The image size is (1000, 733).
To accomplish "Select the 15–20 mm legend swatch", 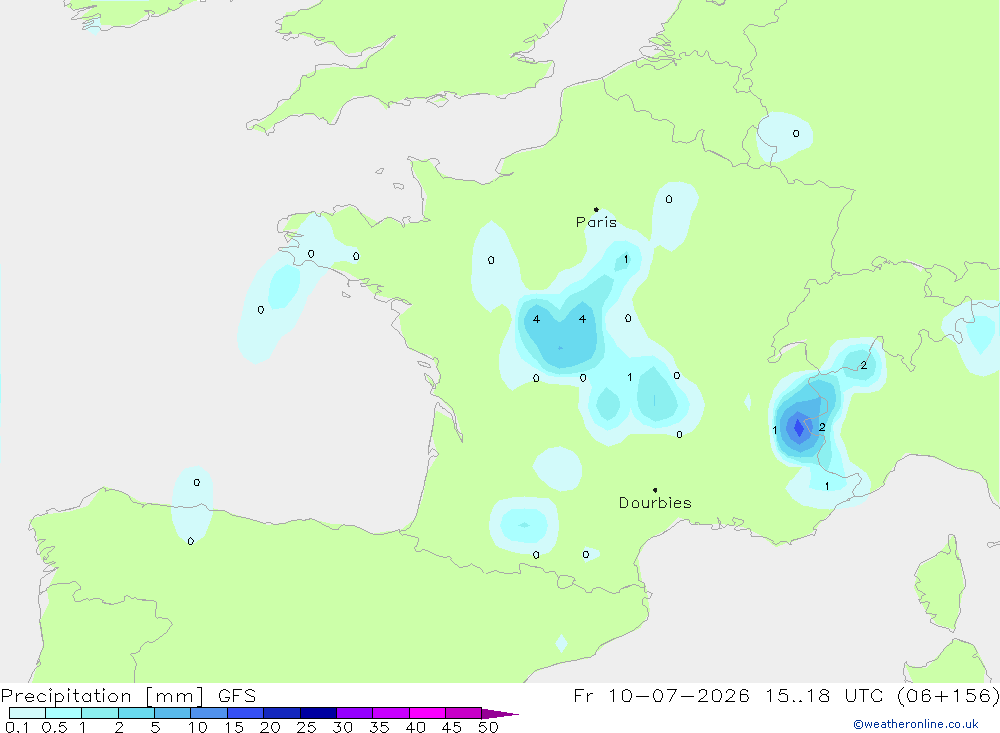I will click(x=246, y=713).
